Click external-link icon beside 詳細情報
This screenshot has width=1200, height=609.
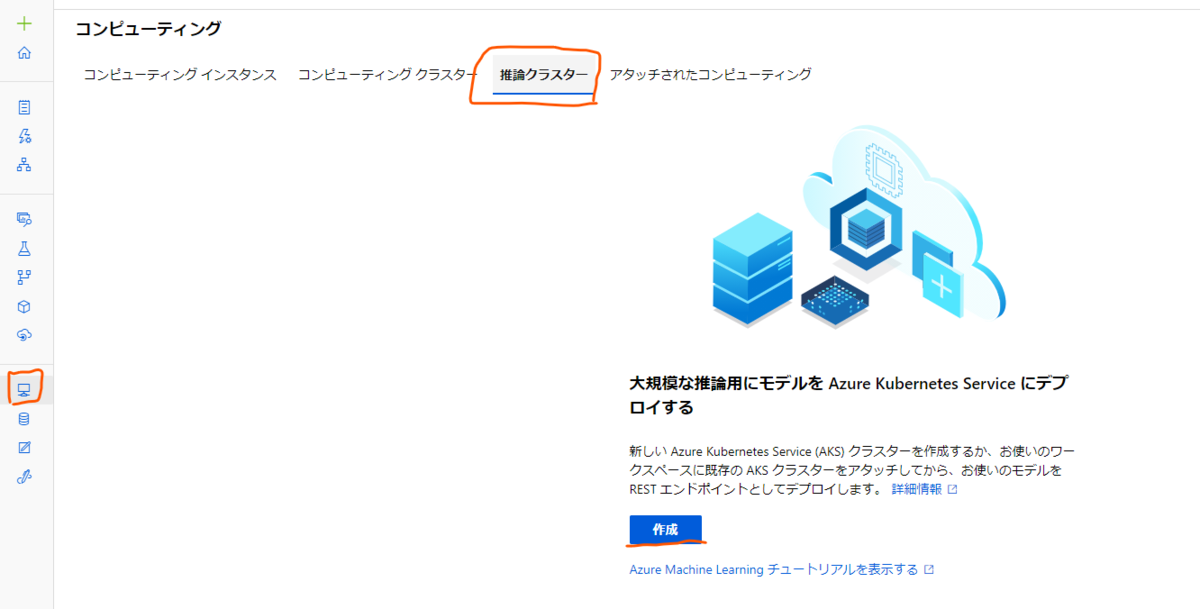953,489
